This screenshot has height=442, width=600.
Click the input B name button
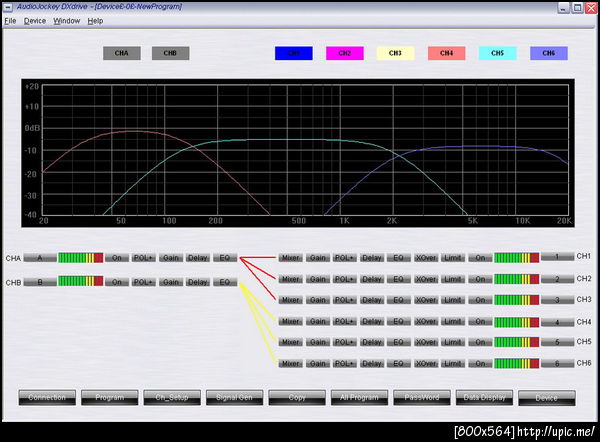point(40,282)
